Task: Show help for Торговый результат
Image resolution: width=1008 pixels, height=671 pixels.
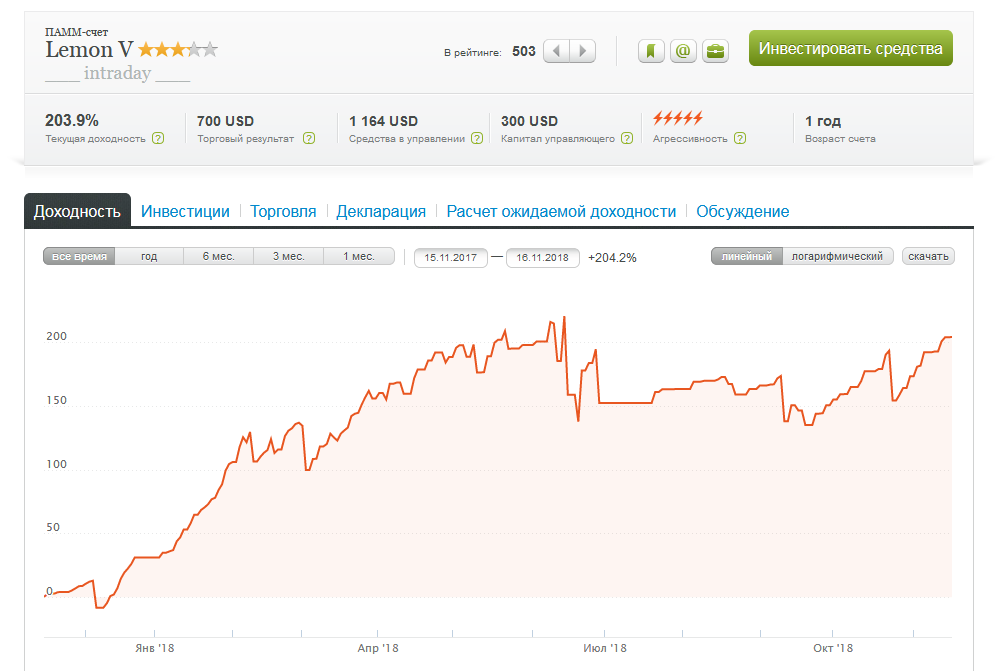Action: click(x=309, y=138)
